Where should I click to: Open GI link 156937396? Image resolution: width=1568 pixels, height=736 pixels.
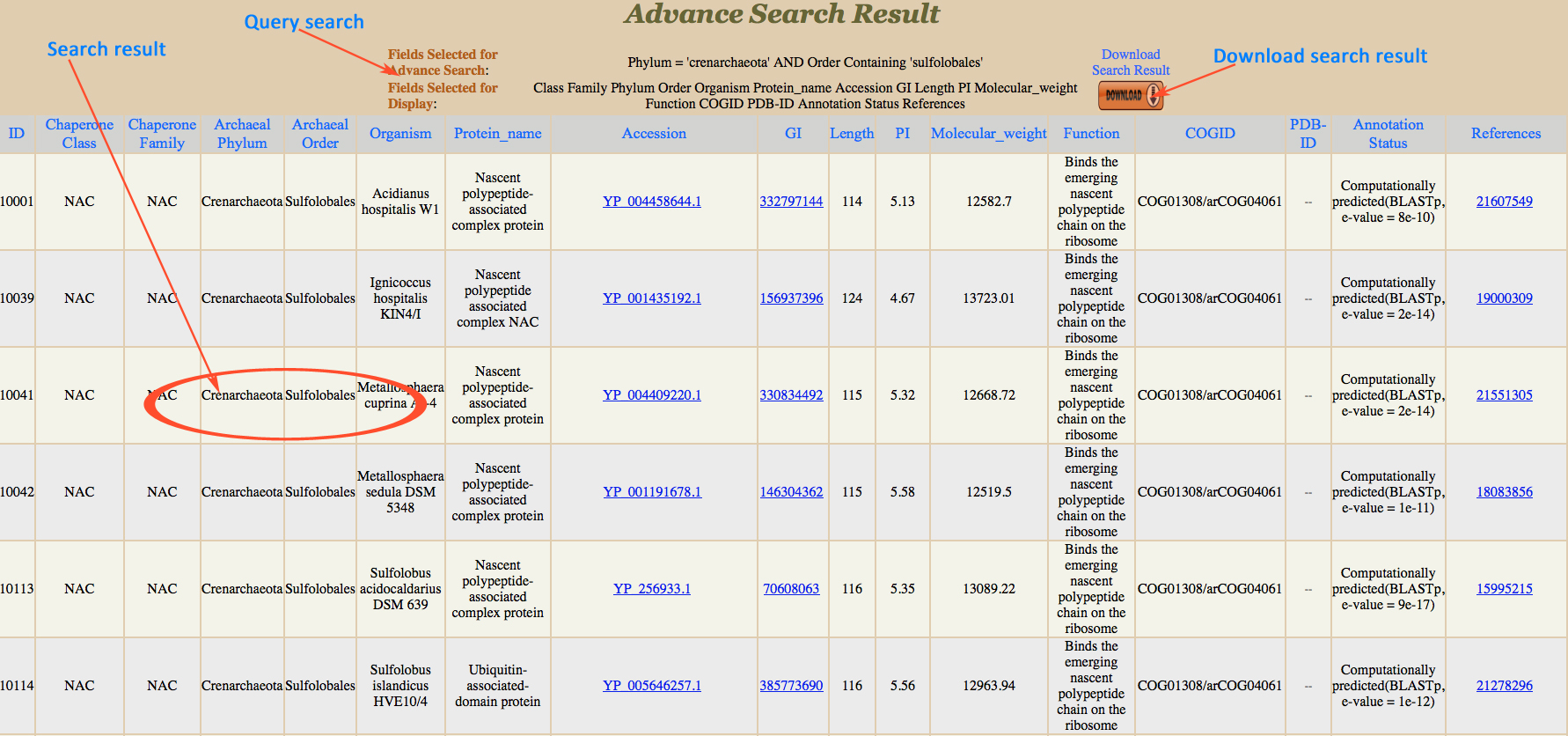pyautogui.click(x=791, y=298)
